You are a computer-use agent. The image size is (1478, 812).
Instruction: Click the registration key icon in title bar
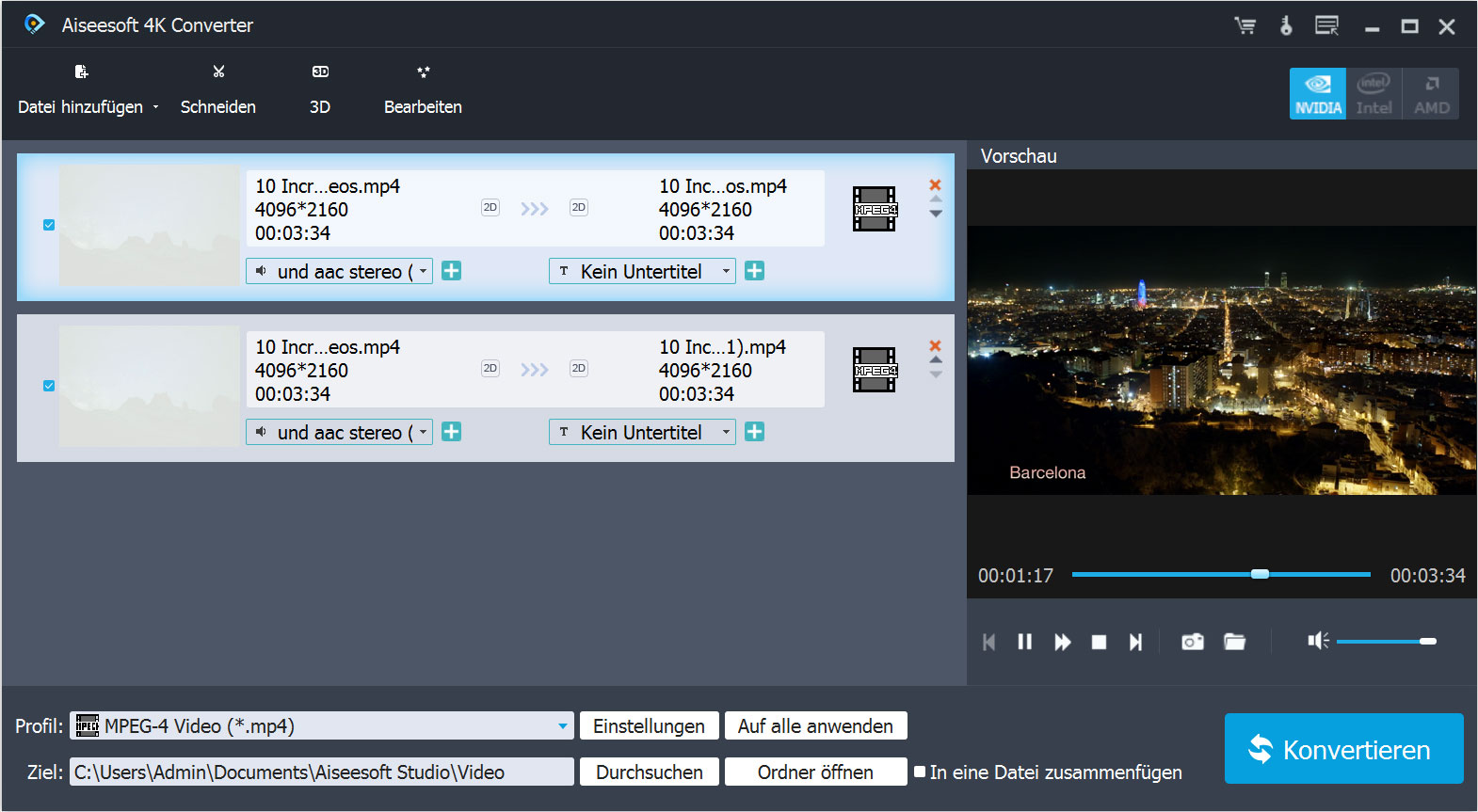[1286, 26]
